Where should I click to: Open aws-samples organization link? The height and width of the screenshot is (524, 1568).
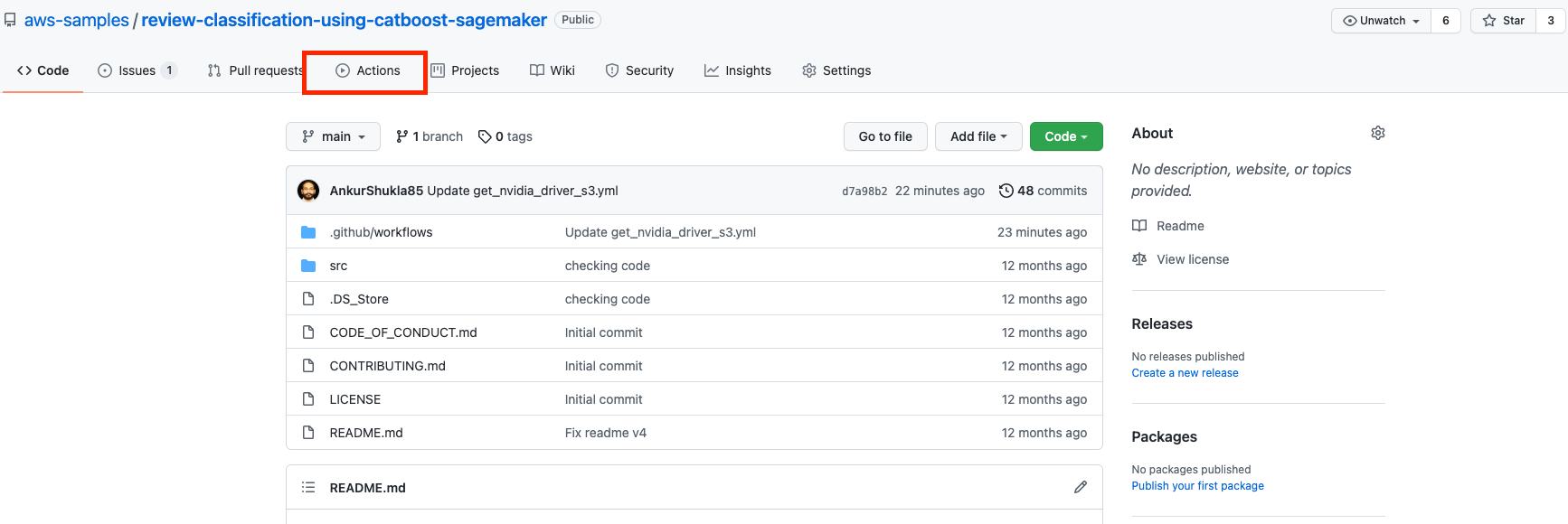(76, 20)
